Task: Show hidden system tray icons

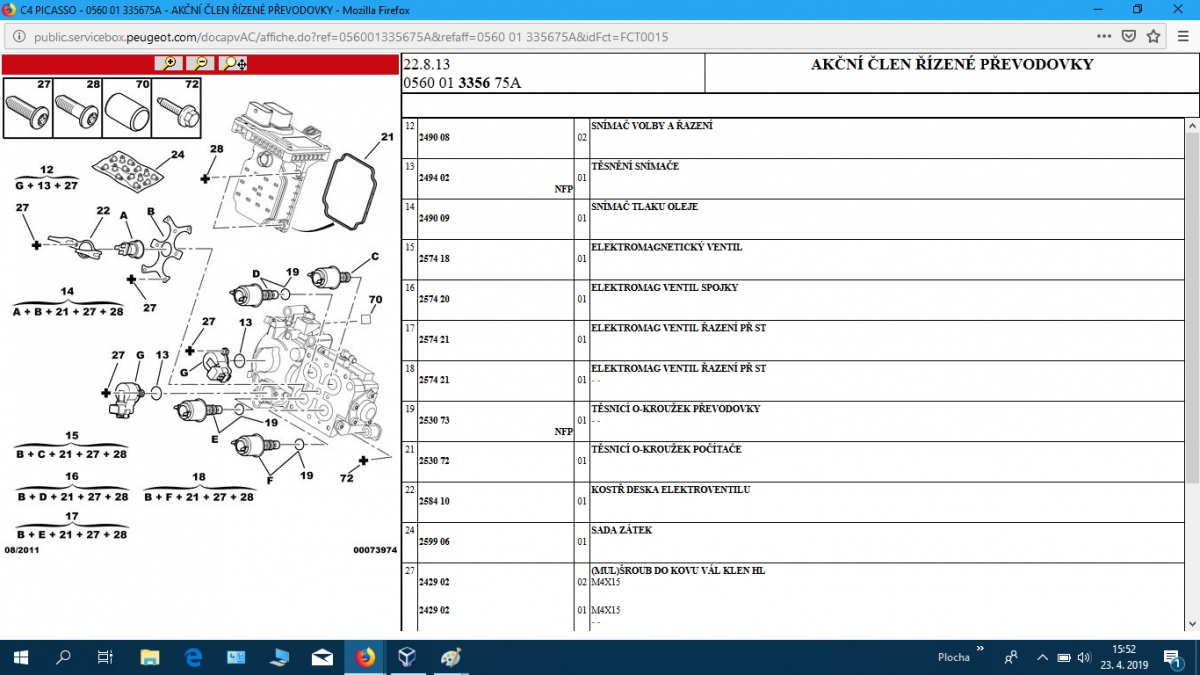Action: [1042, 657]
